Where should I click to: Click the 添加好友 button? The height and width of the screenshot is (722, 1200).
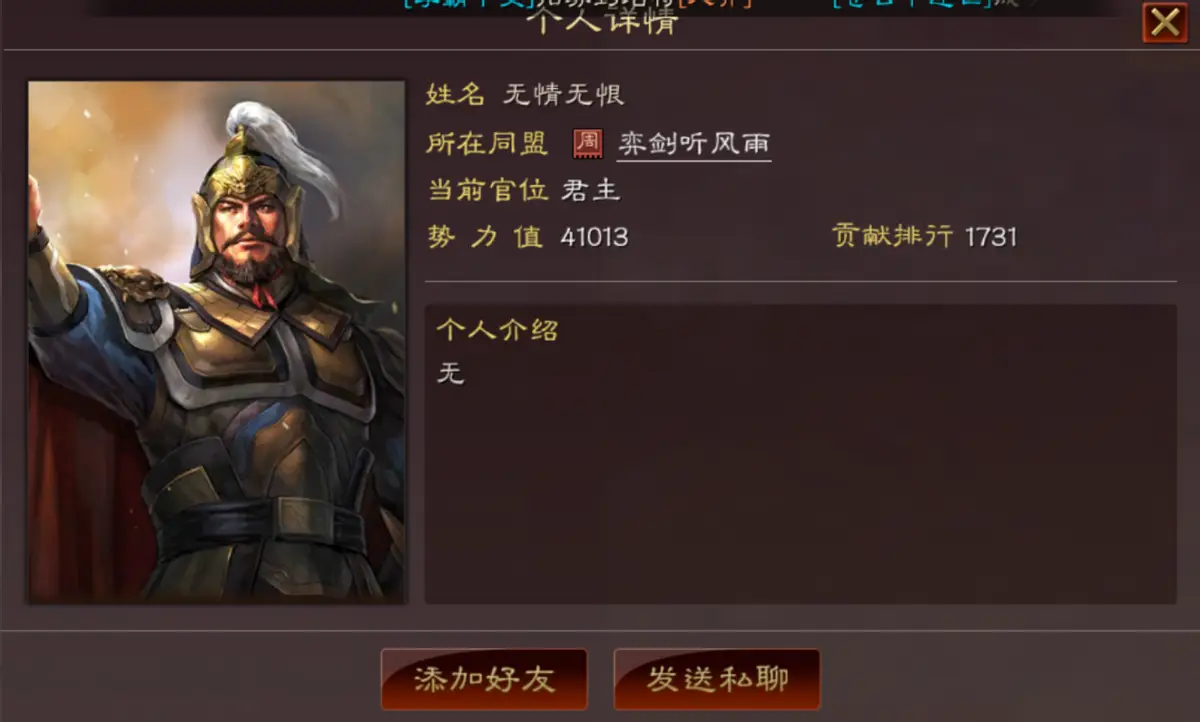coord(484,679)
